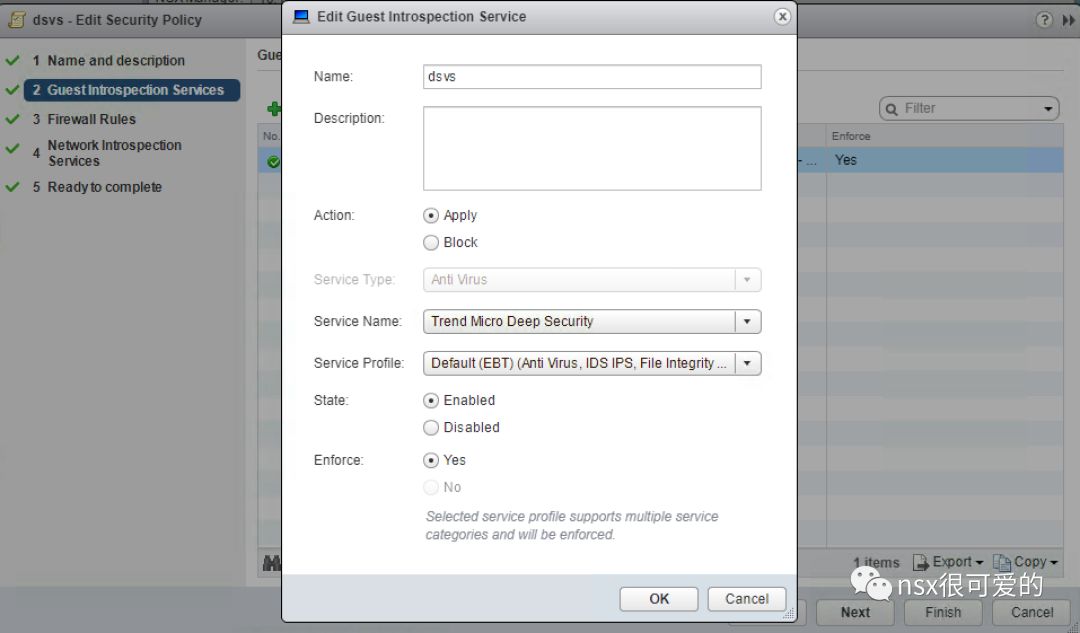1080x633 pixels.
Task: Click the security policy icon beside dsvs title
Action: 17,20
